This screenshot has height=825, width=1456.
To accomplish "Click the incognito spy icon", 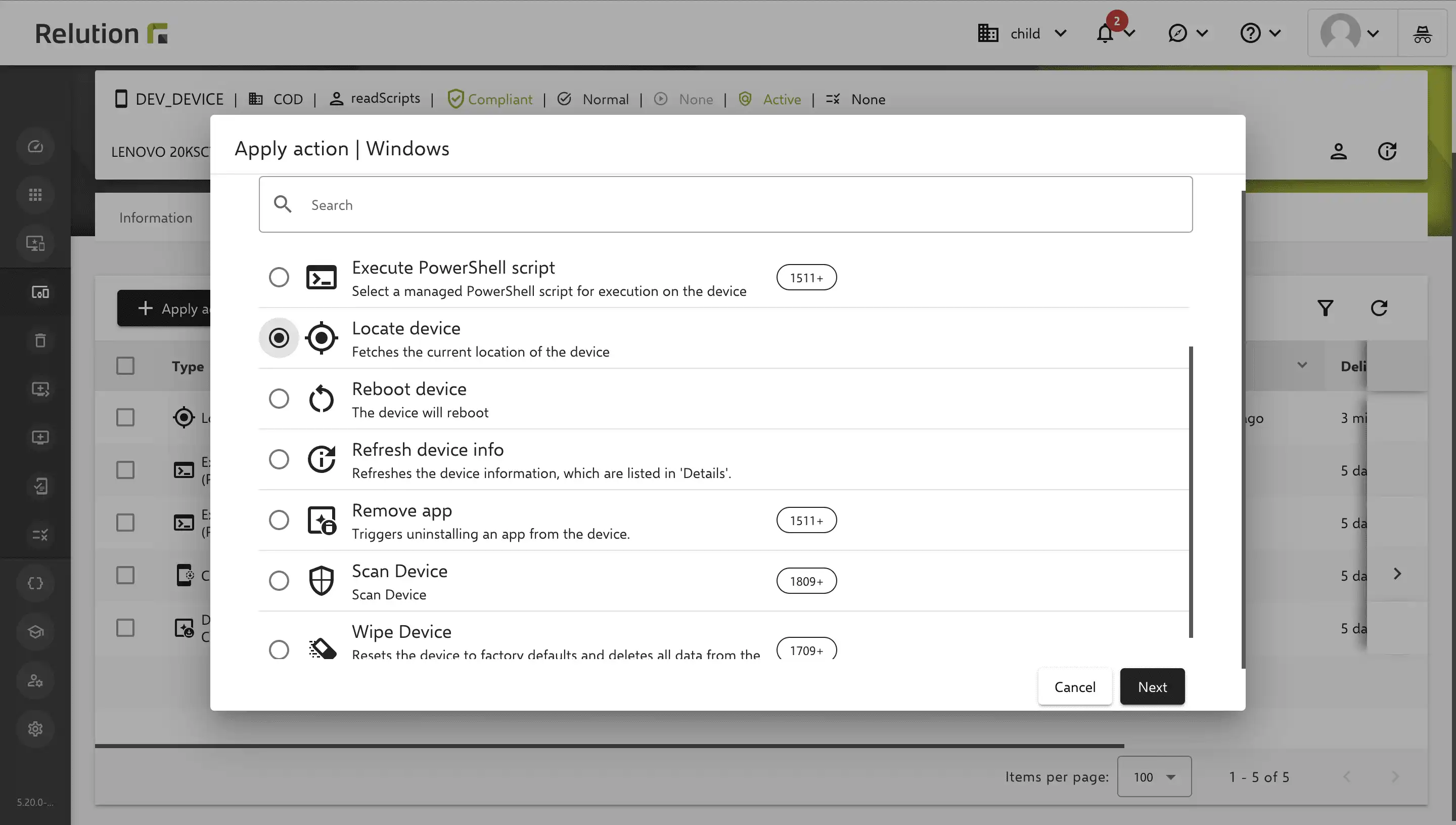I will pyautogui.click(x=1422, y=33).
